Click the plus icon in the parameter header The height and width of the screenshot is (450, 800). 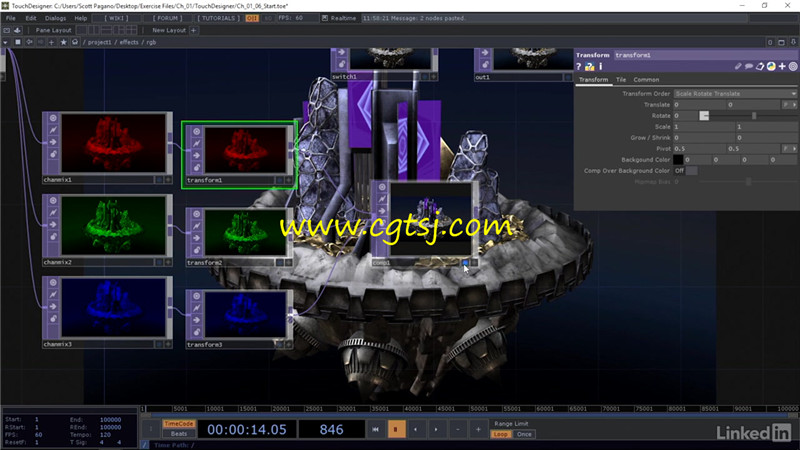click(782, 66)
